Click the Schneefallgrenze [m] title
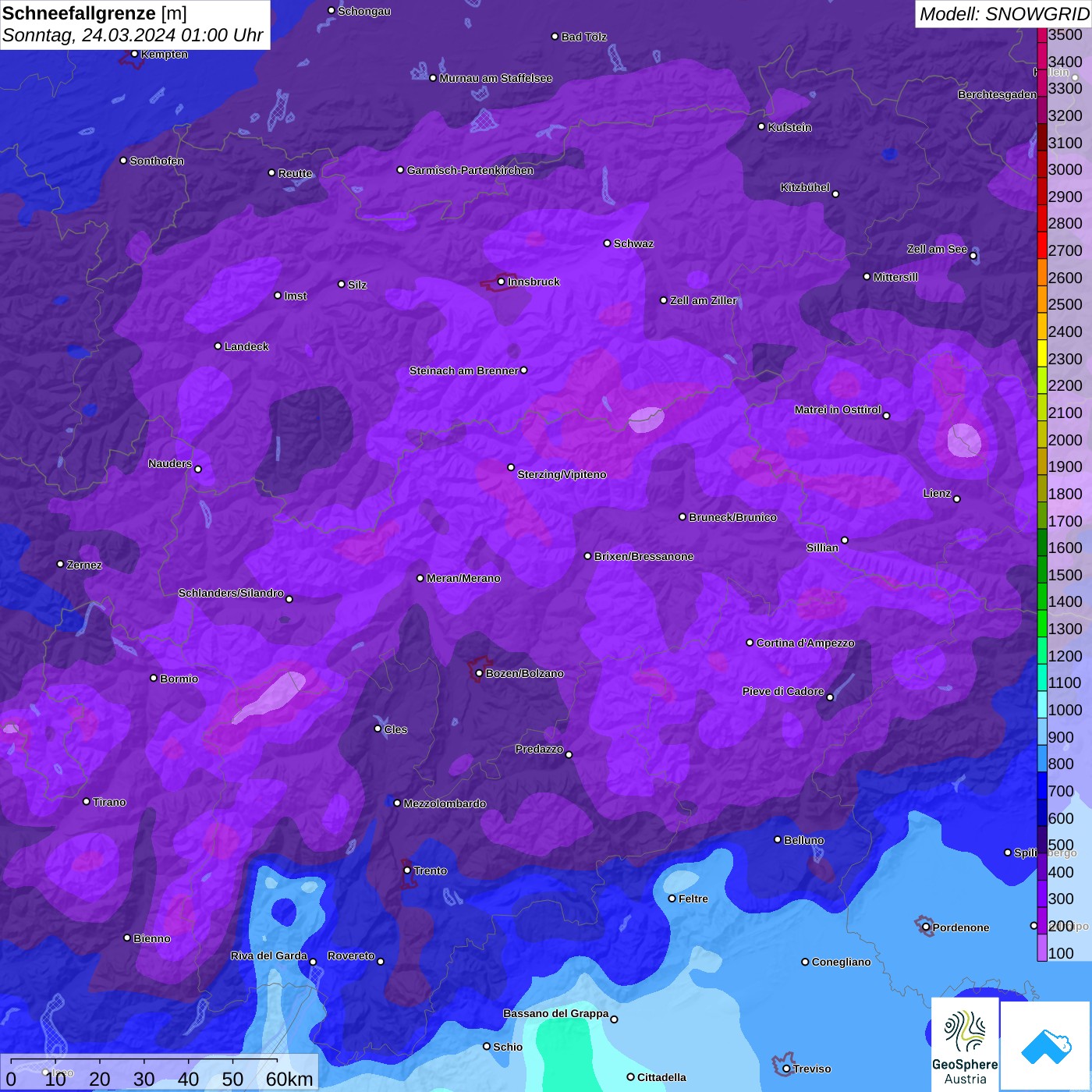Image resolution: width=1092 pixels, height=1092 pixels. coord(95,13)
